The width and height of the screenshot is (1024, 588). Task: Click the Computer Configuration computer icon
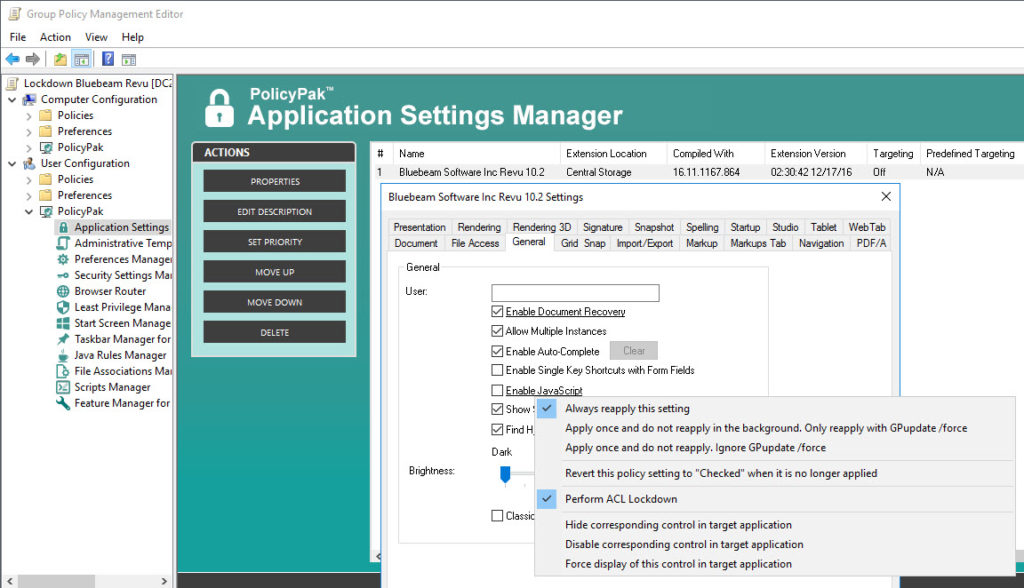(29, 99)
